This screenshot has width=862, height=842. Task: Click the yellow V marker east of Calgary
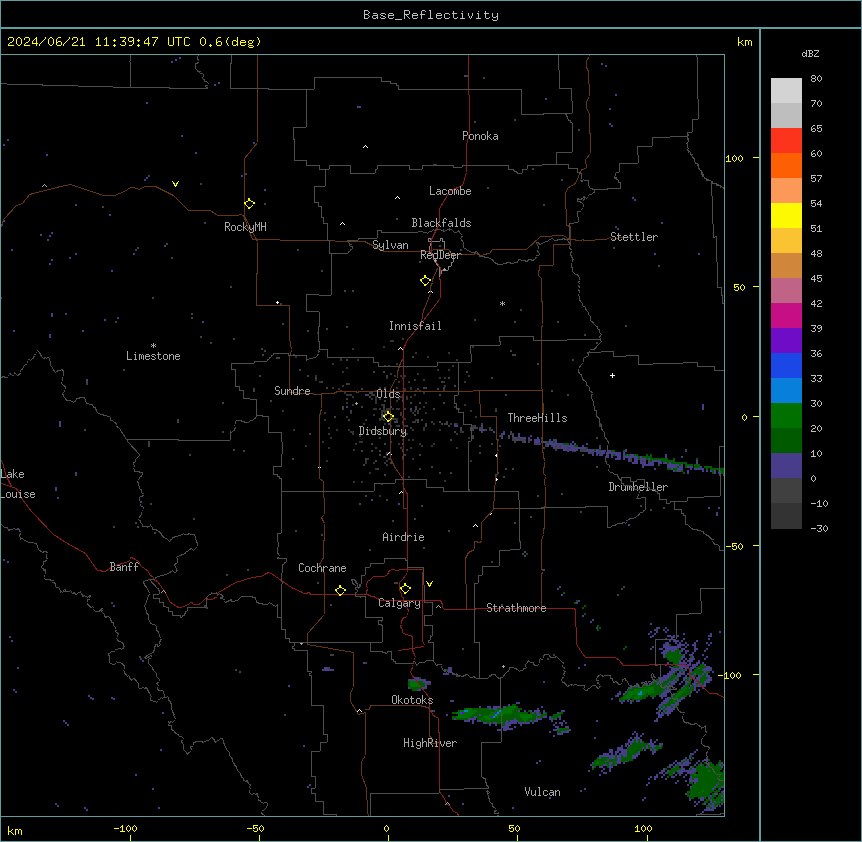coord(429,584)
